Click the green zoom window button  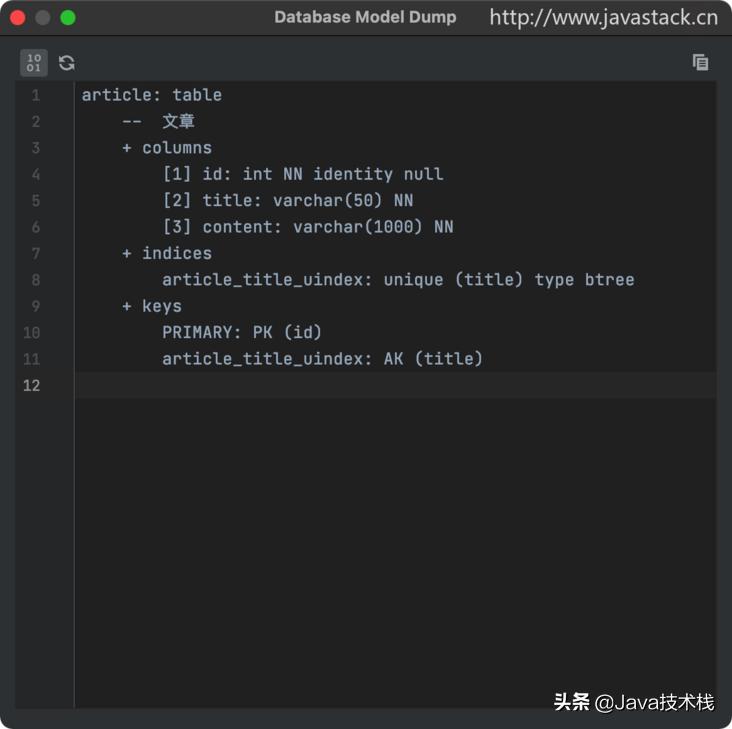[68, 18]
